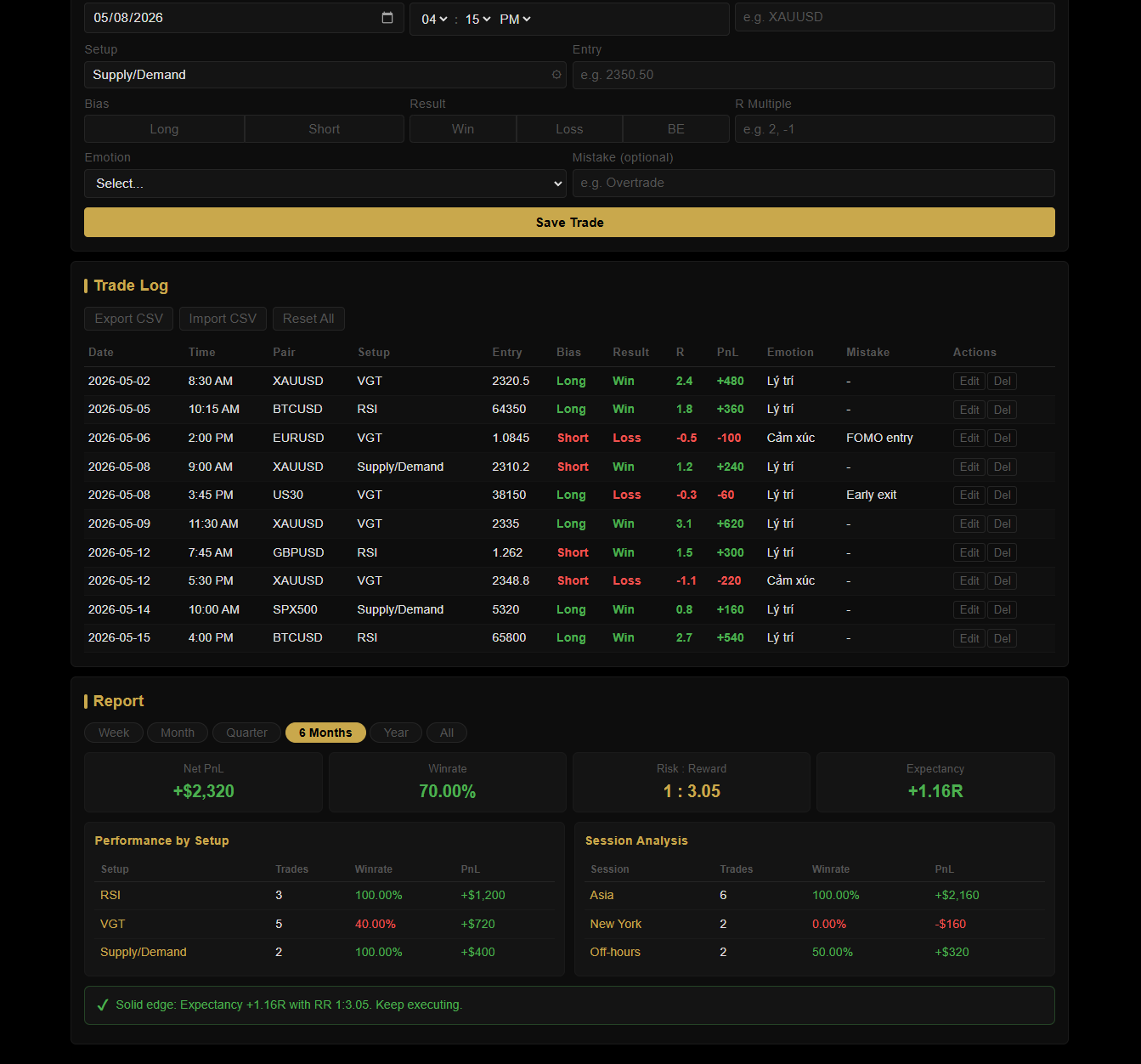Click the gear icon in Setup field
The width and height of the screenshot is (1141, 1064).
click(x=556, y=75)
